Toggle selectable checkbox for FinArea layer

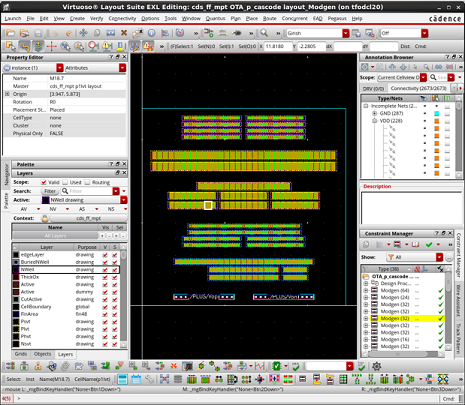115,314
